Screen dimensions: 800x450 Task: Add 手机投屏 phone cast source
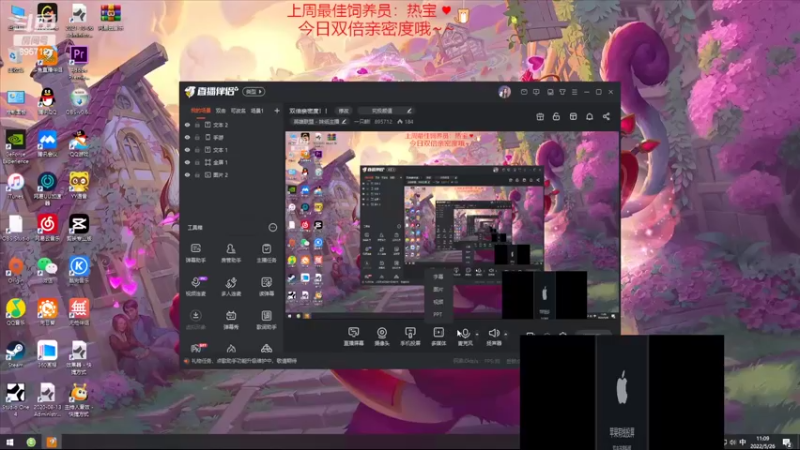[x=410, y=337]
